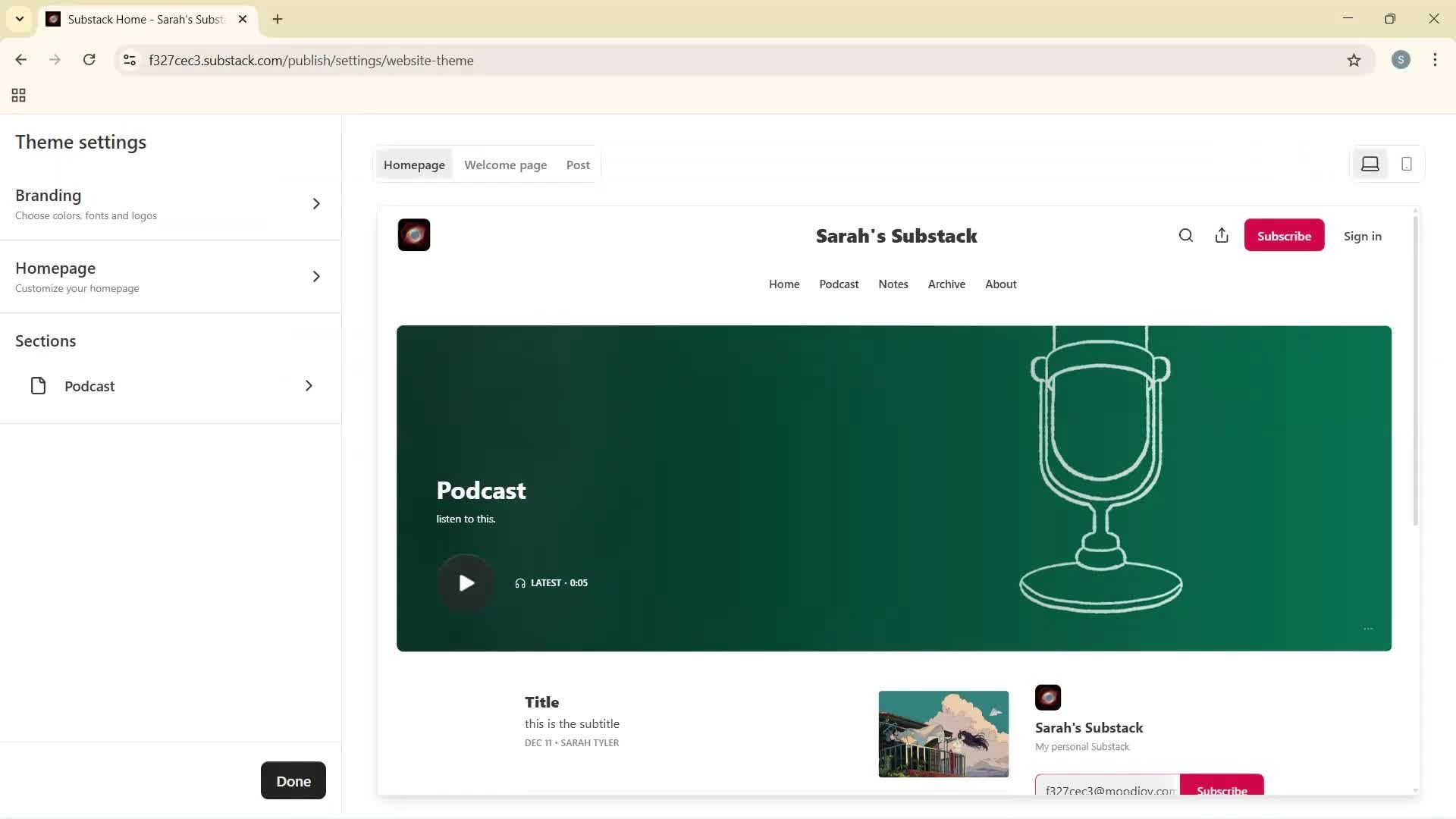Screen dimensions: 1456x819
Task: Switch preview to mobile view
Action: click(x=1407, y=163)
